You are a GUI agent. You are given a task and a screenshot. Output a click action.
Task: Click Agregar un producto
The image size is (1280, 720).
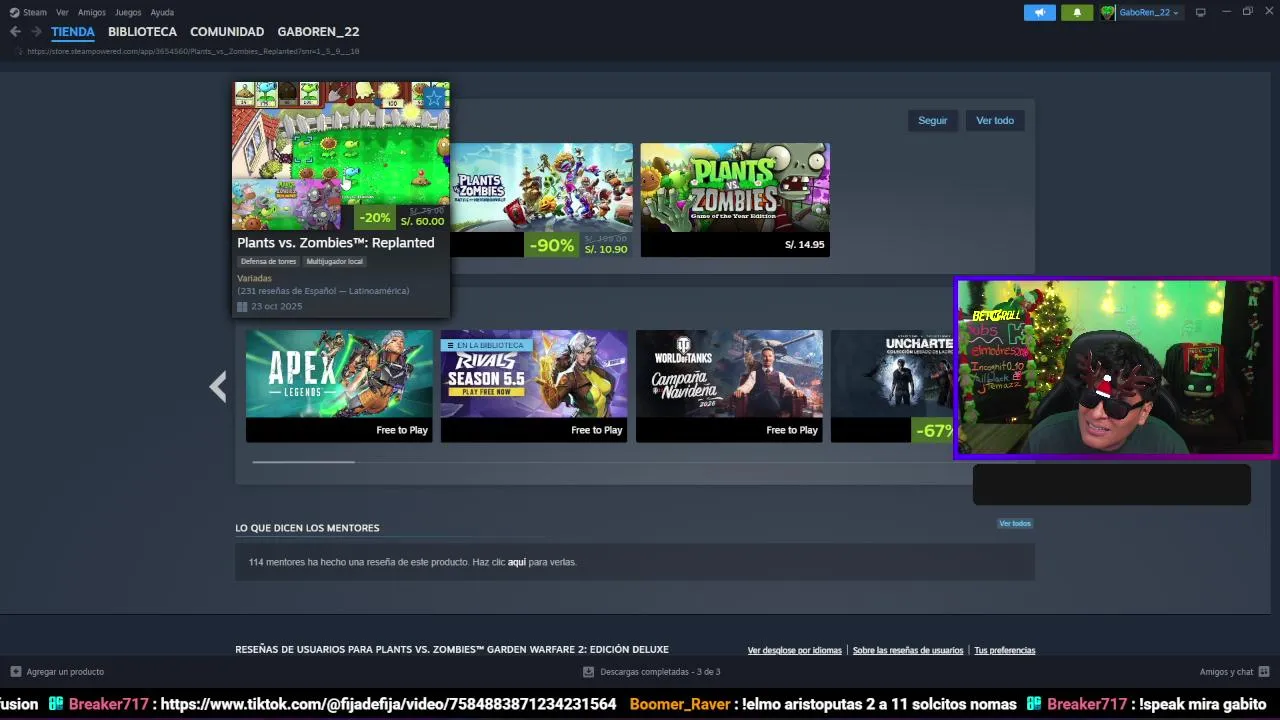(57, 672)
